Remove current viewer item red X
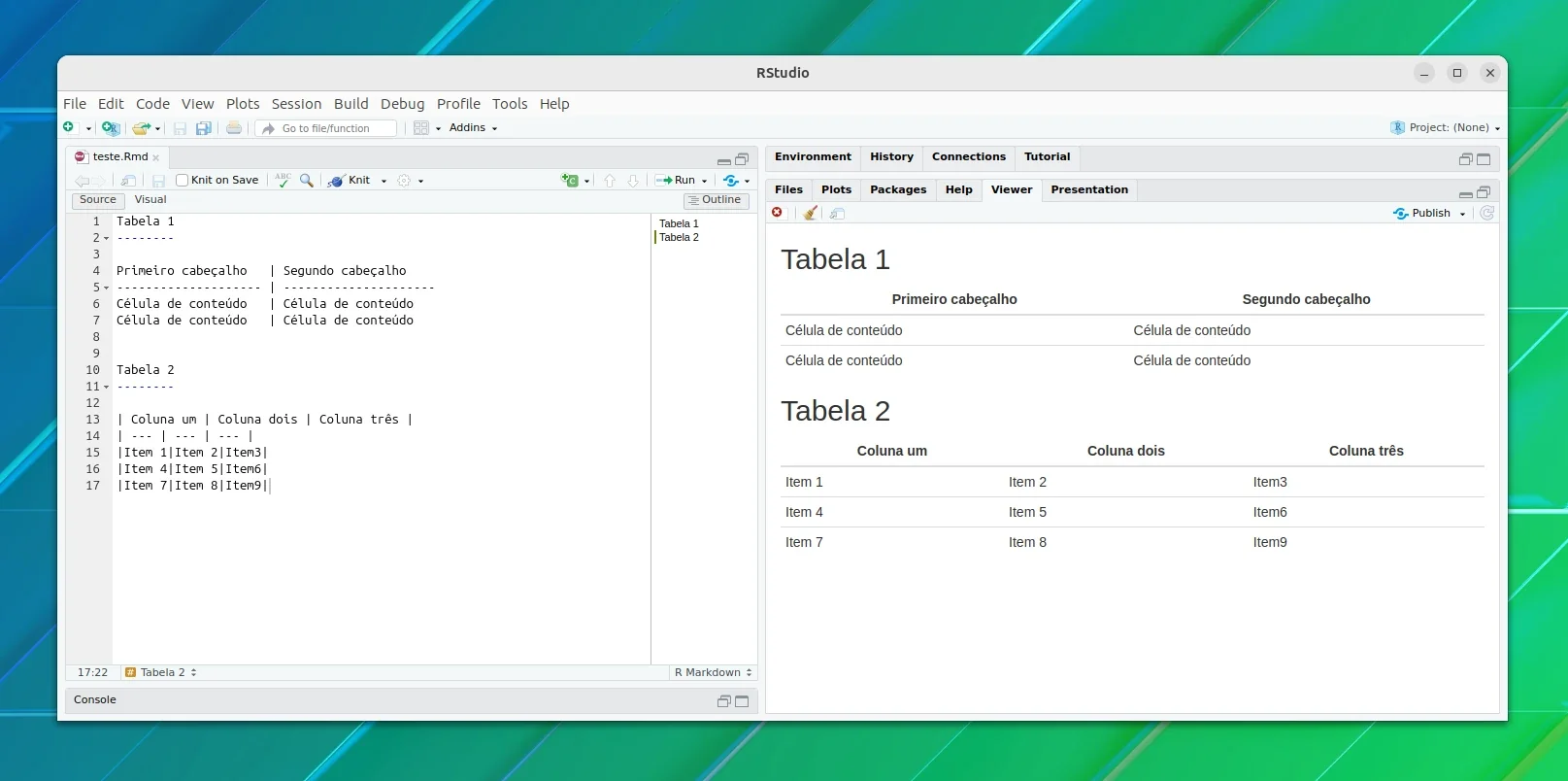Screen dimensions: 1568x781 (778, 213)
